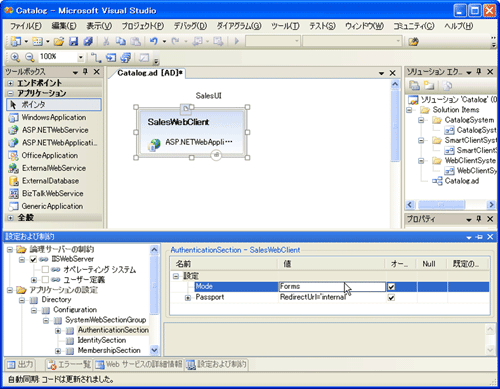Click the diagram routing icon next to zoom box

[x=96, y=57]
